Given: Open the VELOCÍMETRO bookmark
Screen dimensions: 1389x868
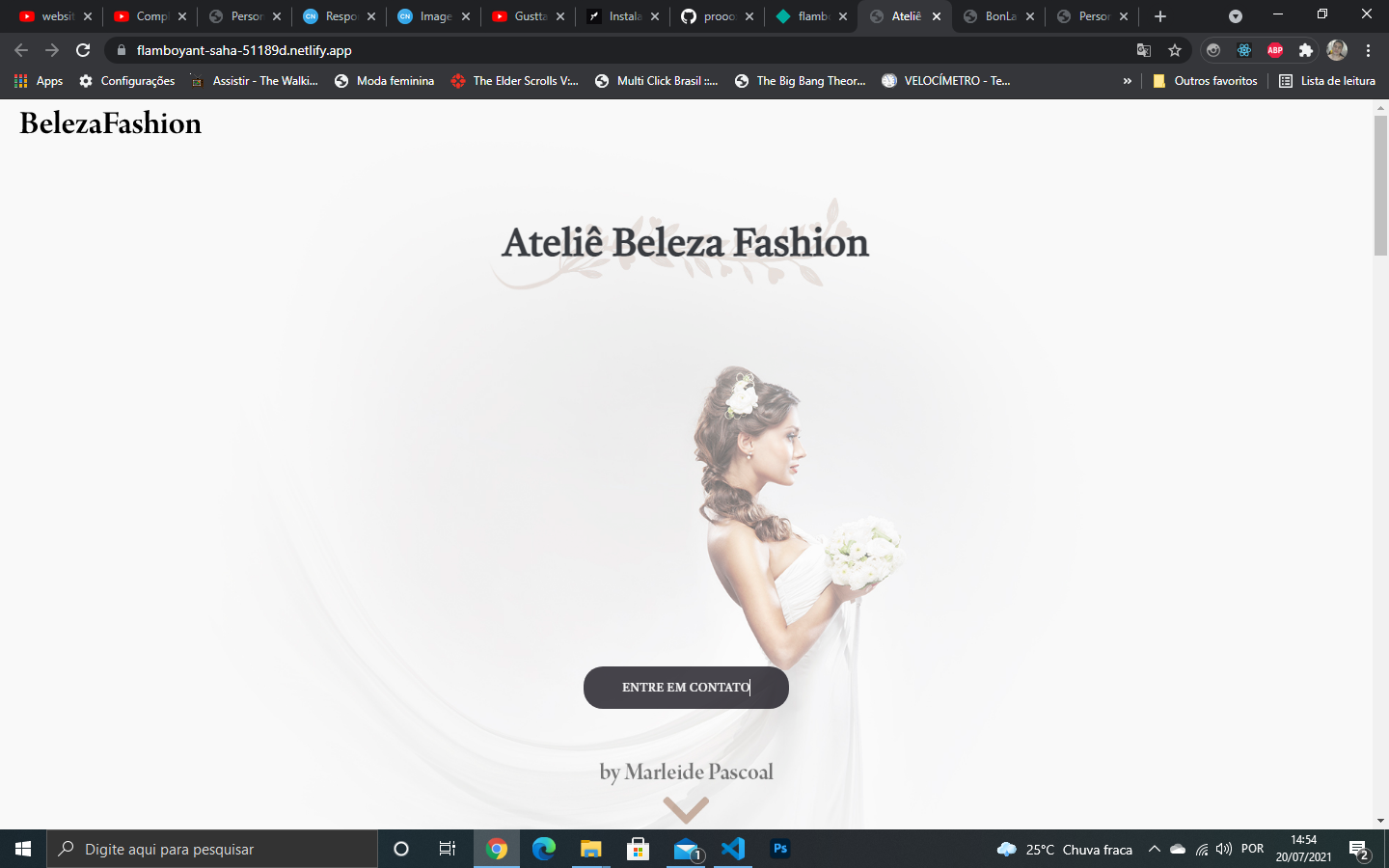Looking at the screenshot, I should coord(946,81).
